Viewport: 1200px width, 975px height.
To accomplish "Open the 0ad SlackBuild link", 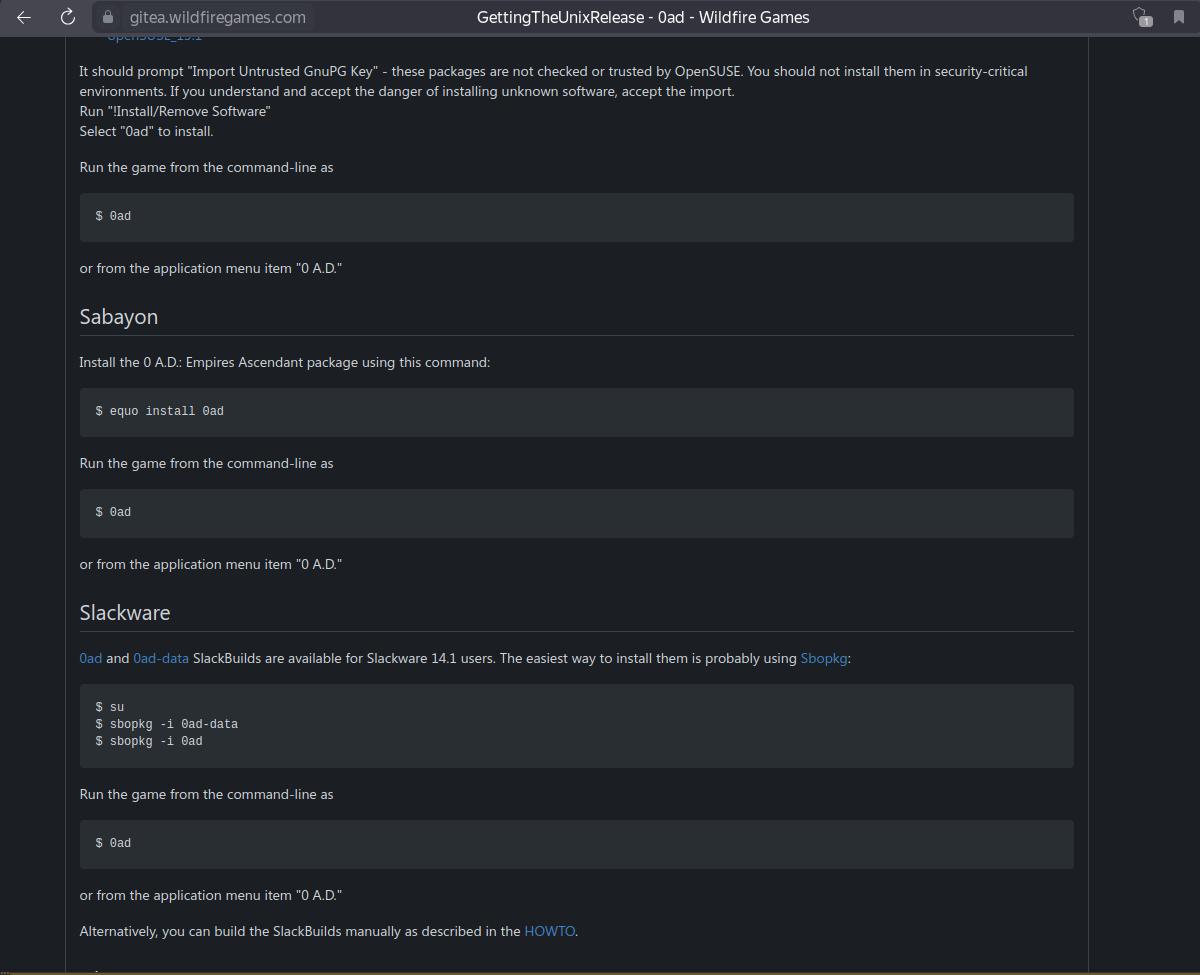I will pos(90,658).
